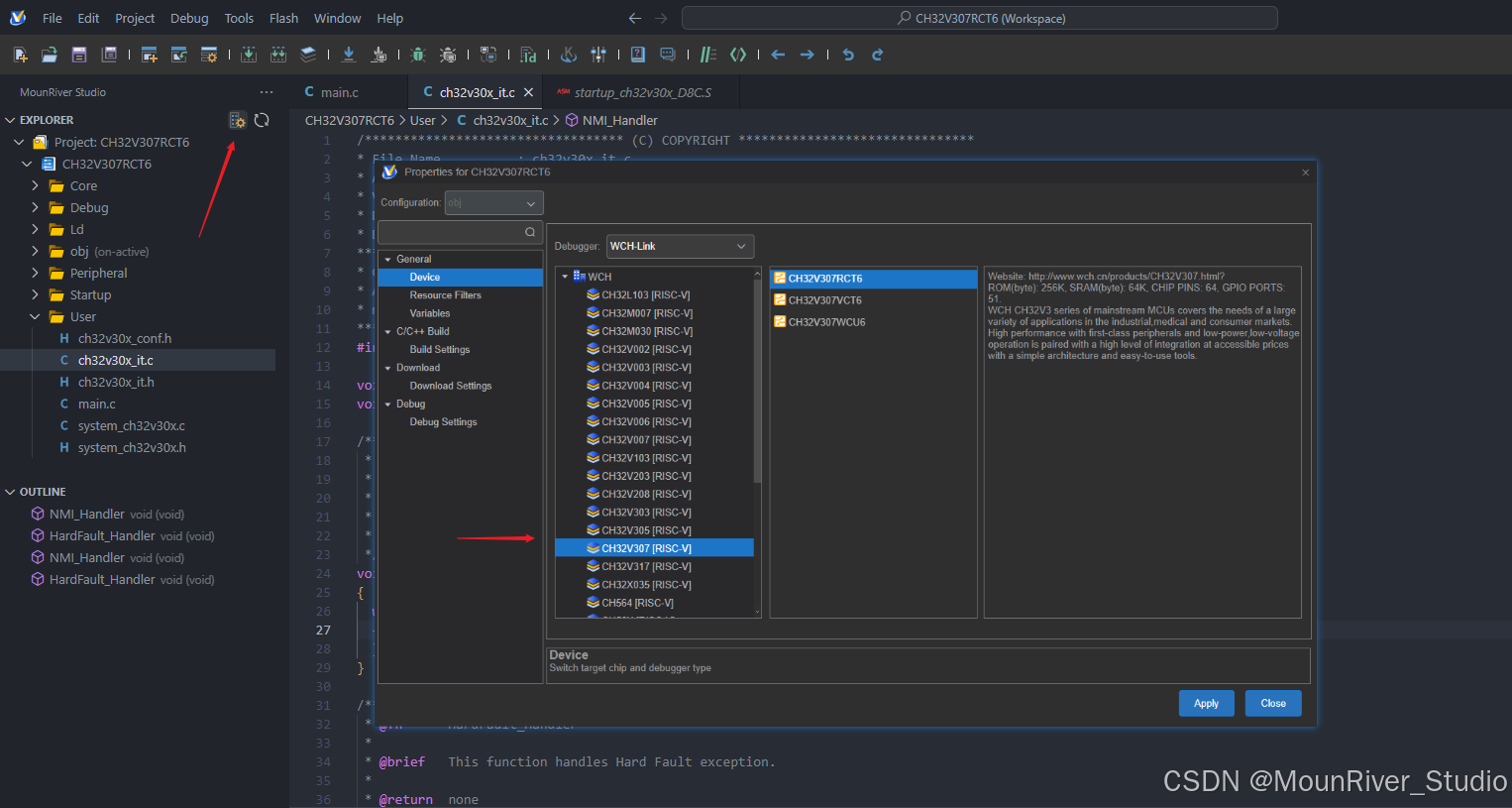Select CH32V305 [RISC-V] series
1512x808 pixels.
[x=646, y=530]
